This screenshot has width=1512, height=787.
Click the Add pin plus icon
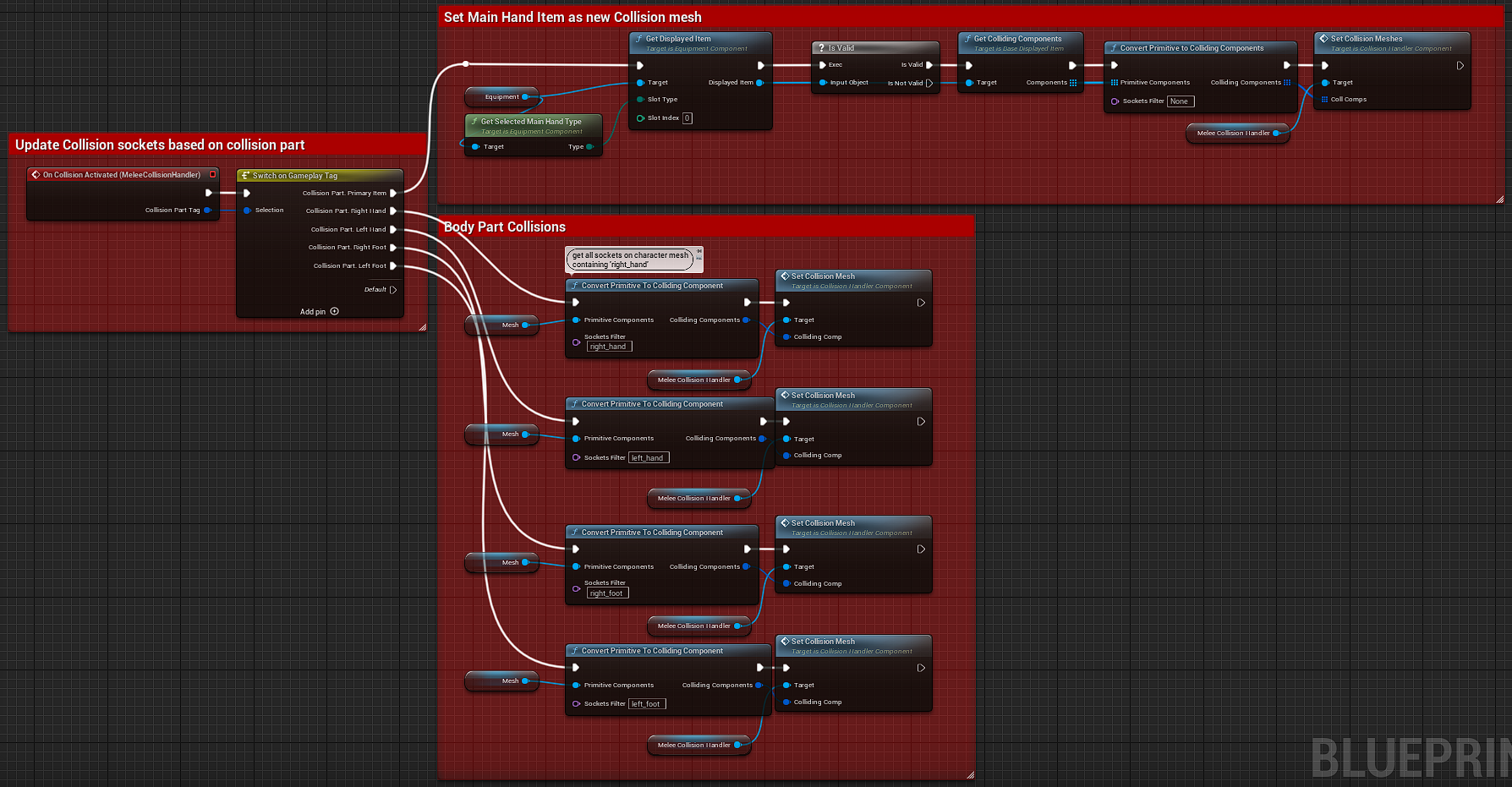(x=335, y=311)
